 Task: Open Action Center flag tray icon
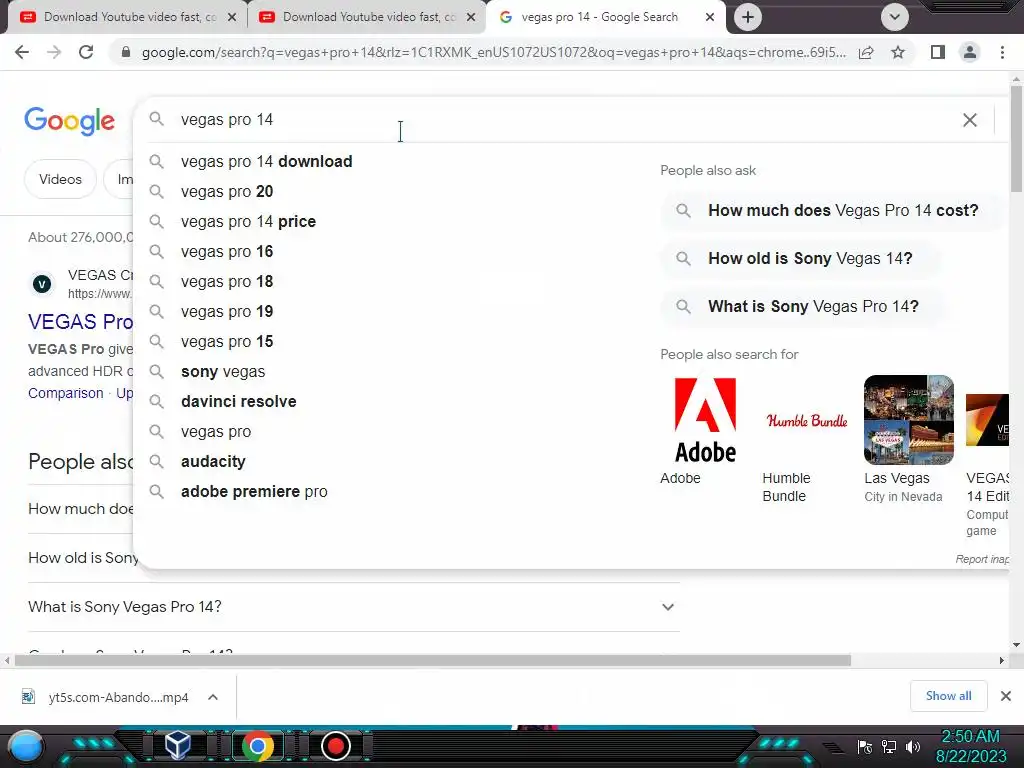coord(865,746)
